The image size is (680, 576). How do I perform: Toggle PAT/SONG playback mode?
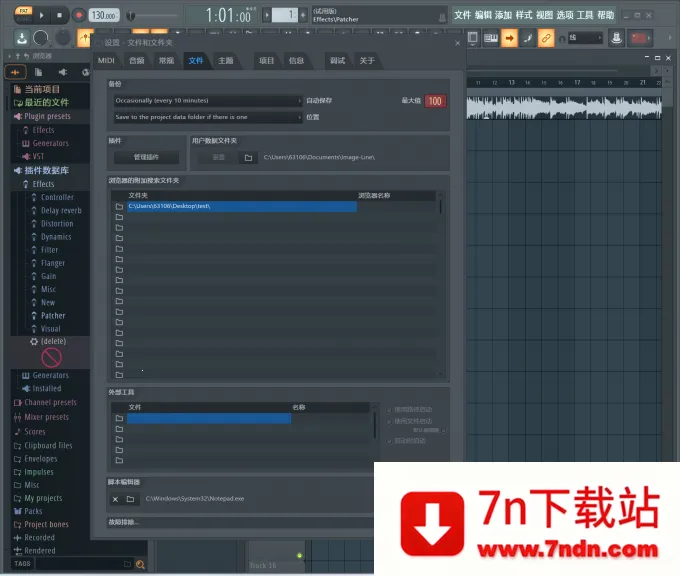23,15
